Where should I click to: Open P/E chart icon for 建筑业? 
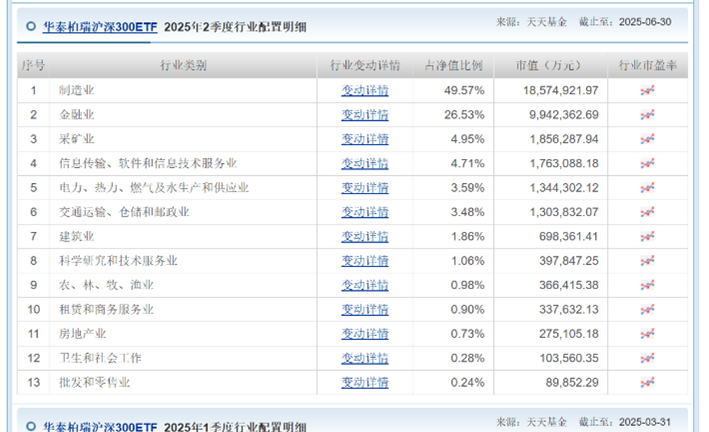click(x=647, y=236)
